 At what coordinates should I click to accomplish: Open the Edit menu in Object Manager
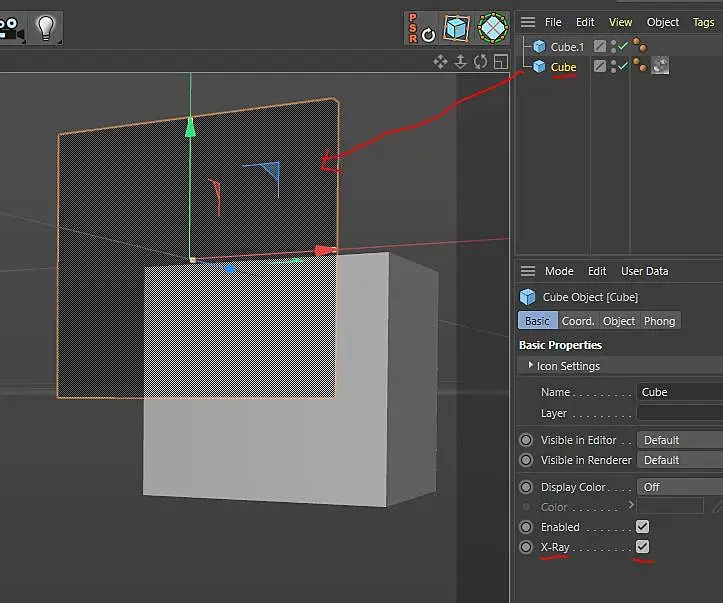[585, 22]
